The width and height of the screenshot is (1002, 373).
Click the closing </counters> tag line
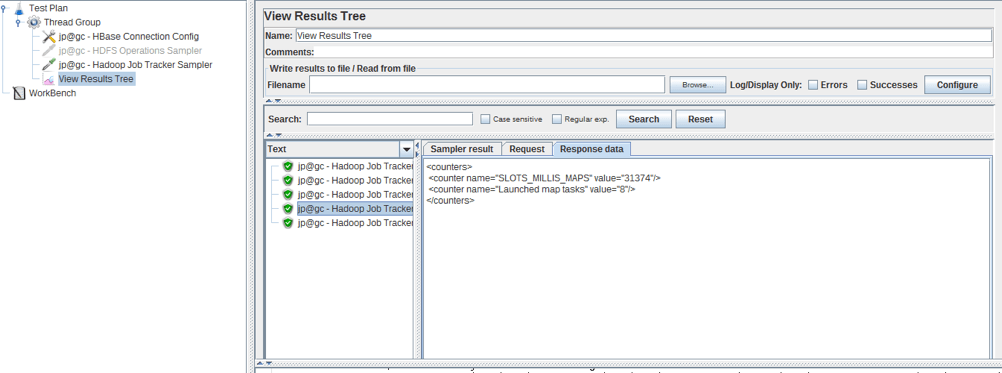point(451,200)
